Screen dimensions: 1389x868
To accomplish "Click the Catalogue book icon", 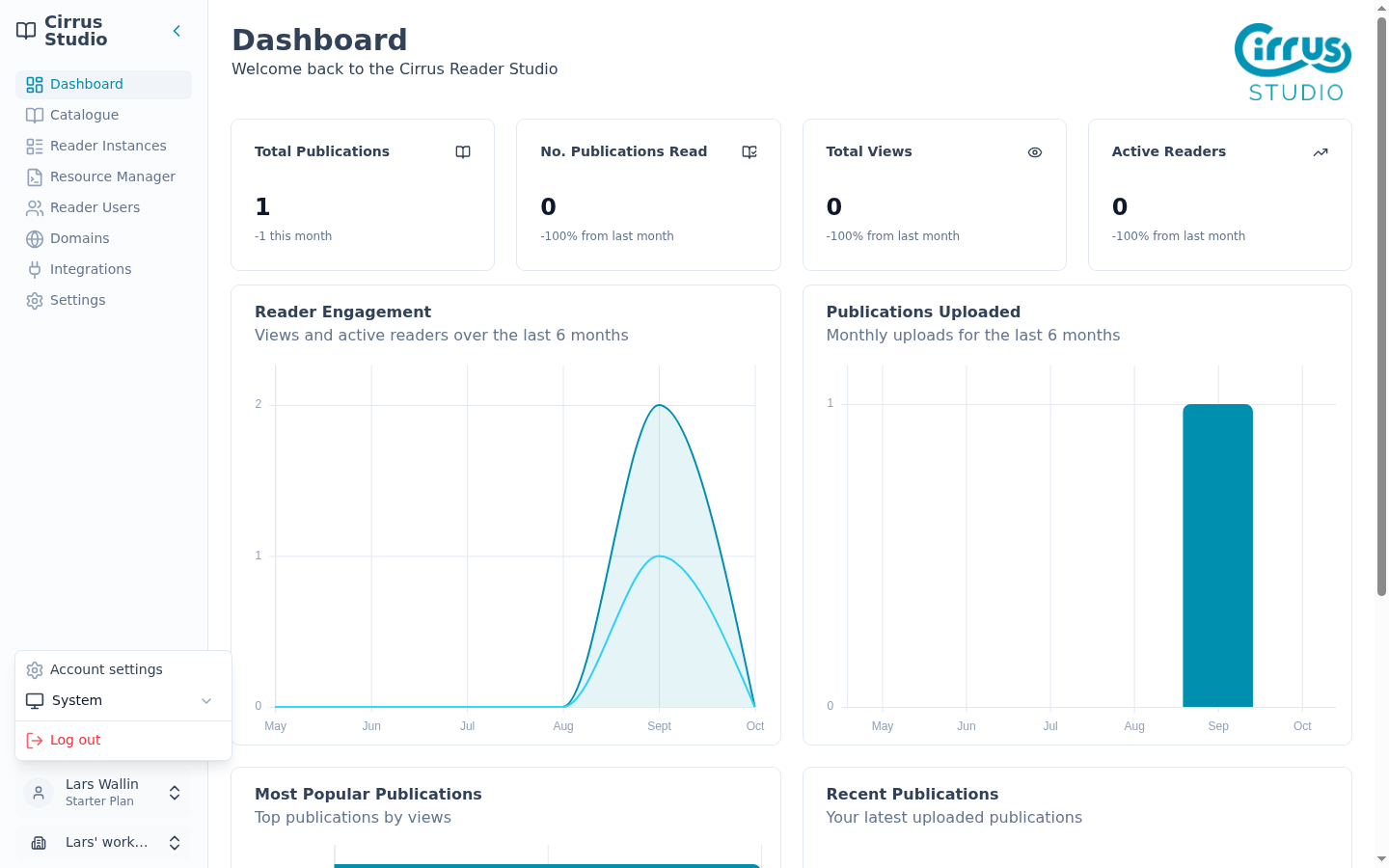I will 35,115.
